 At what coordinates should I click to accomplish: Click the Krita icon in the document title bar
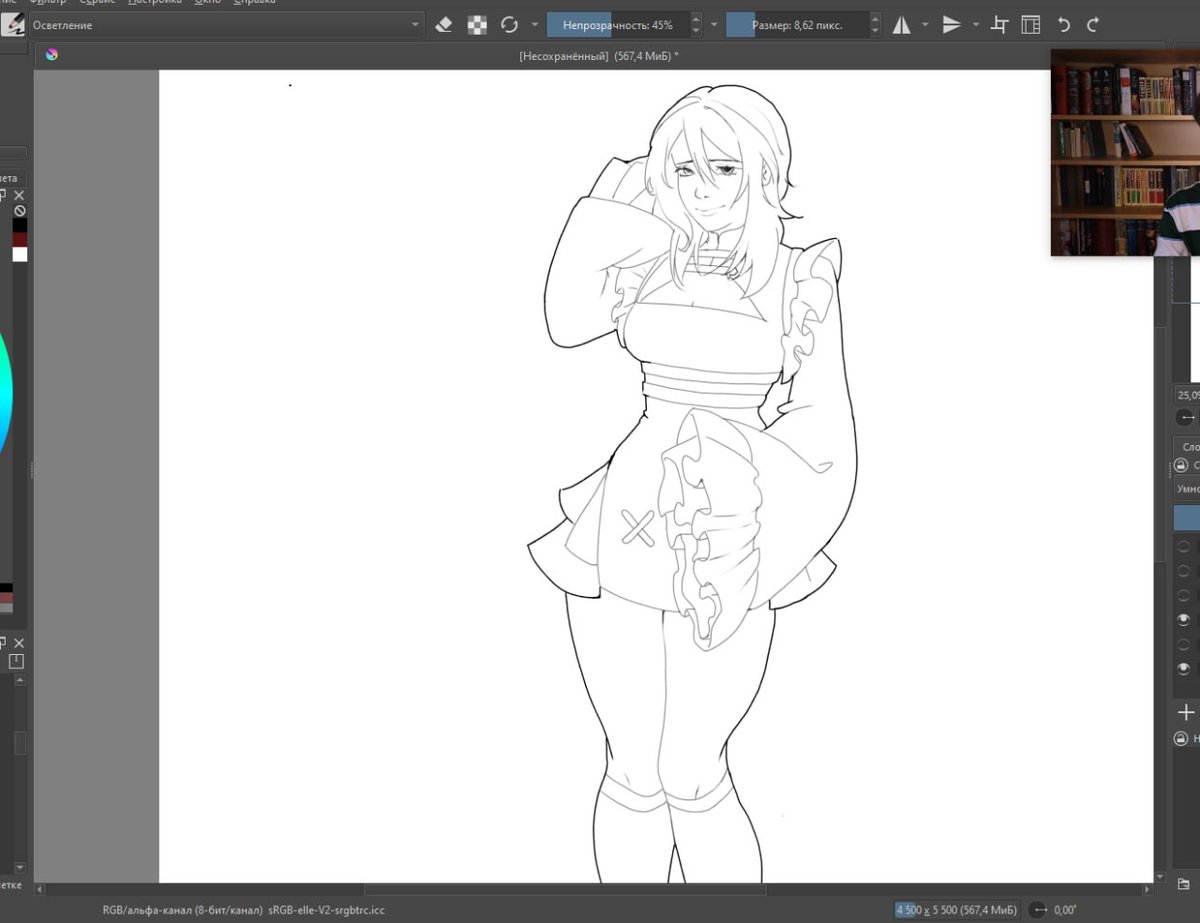[x=51, y=55]
